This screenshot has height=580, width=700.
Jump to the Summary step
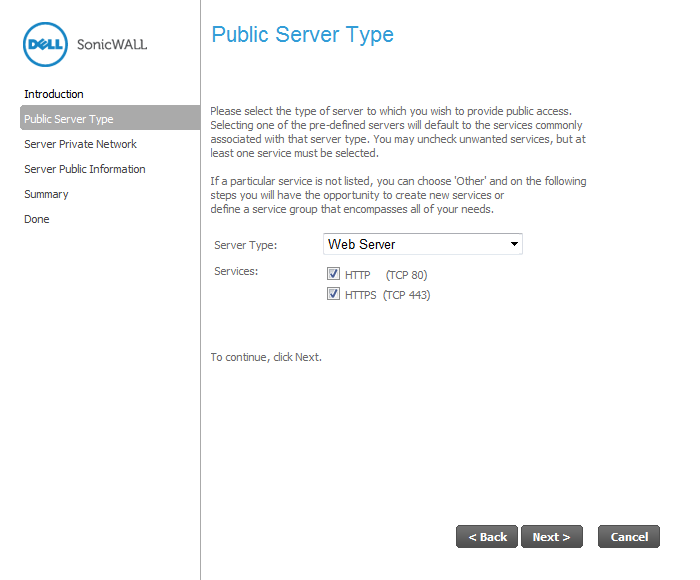[x=46, y=194]
